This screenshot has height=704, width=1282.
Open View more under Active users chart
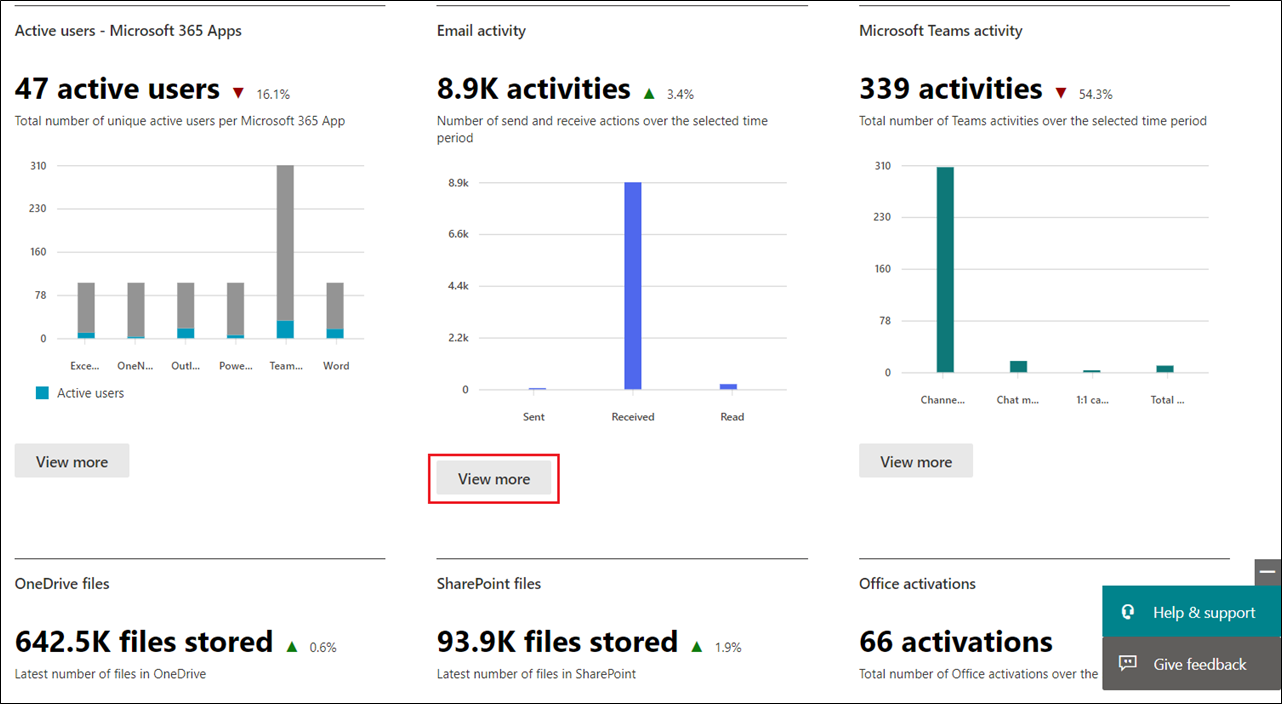72,461
